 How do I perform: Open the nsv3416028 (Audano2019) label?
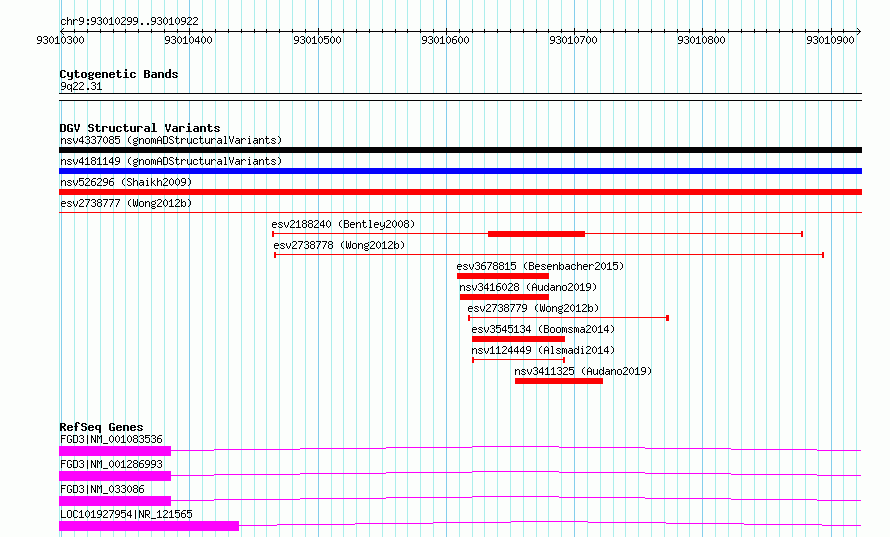coord(528,287)
